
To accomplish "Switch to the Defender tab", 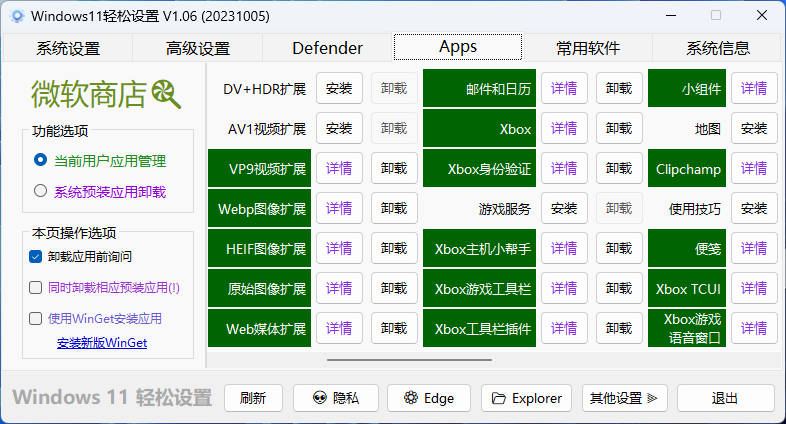I will [x=327, y=48].
